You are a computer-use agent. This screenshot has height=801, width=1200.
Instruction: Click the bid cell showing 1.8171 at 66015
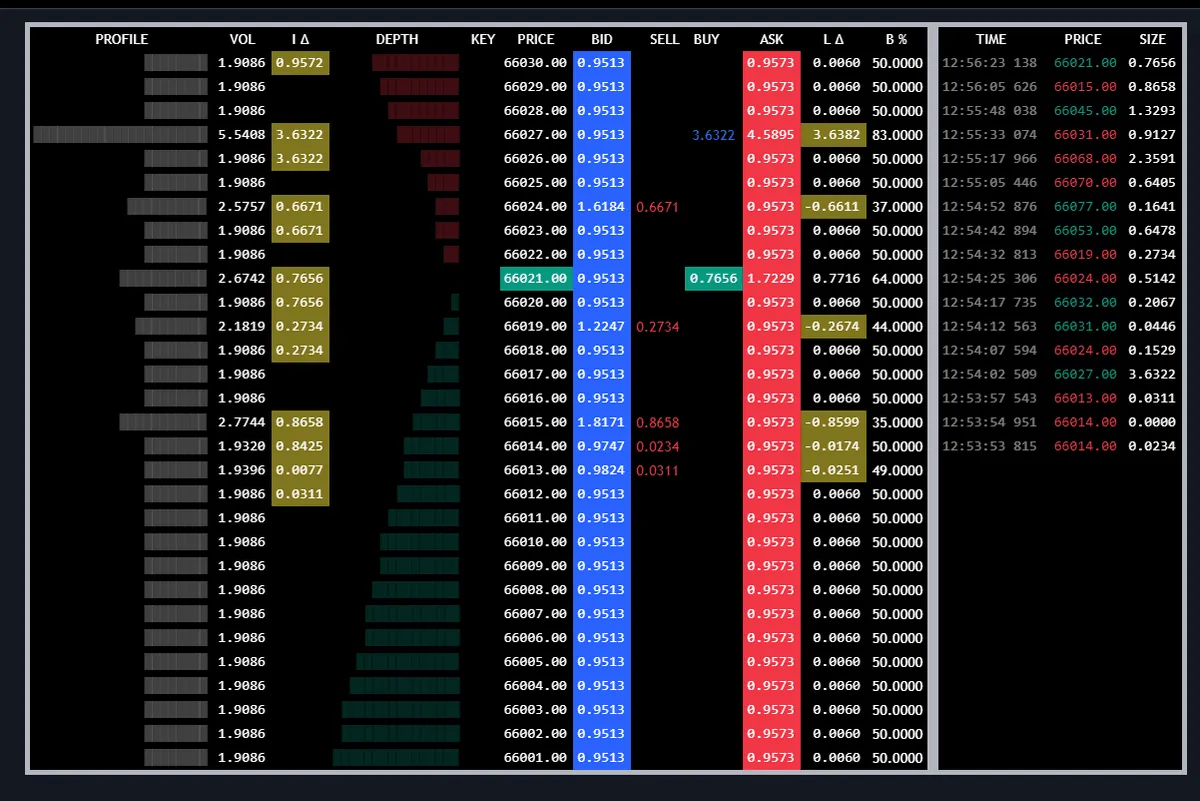point(601,422)
